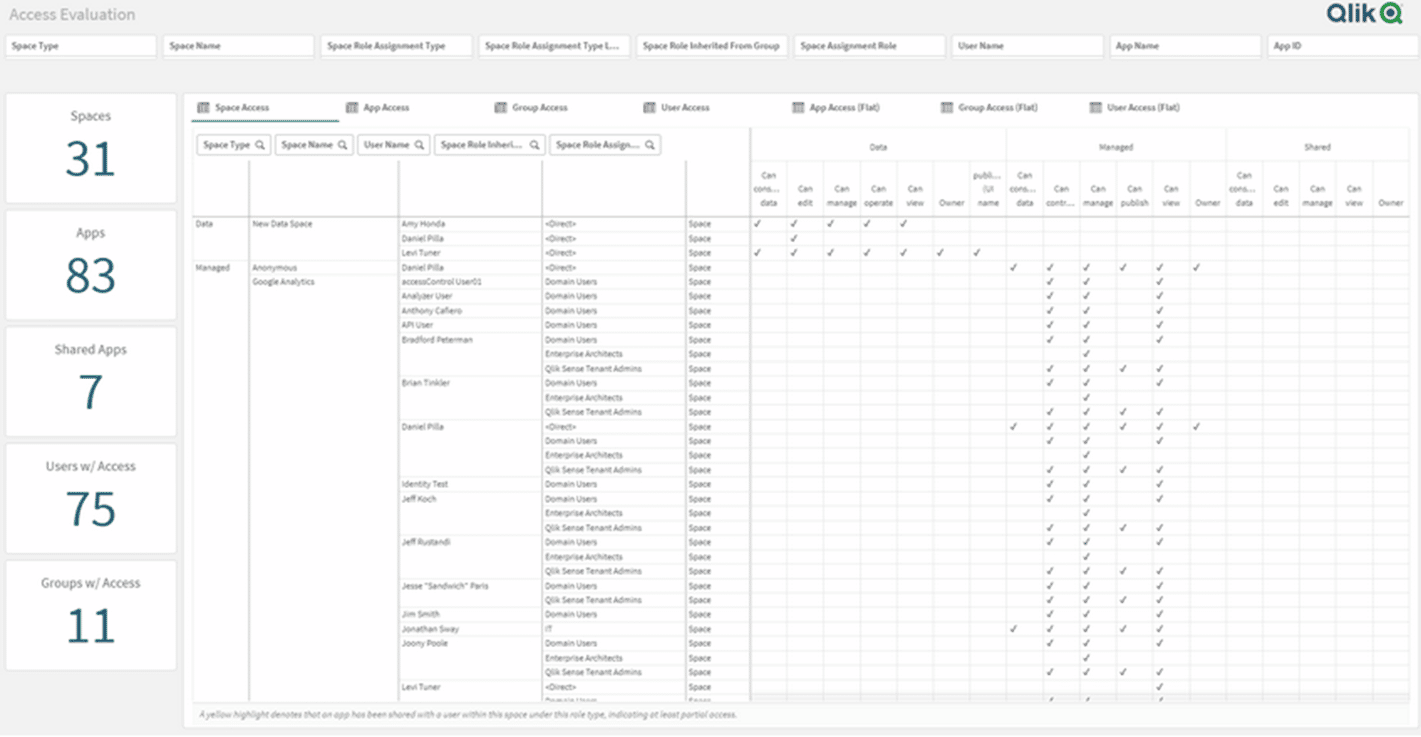Click the User Name search magnifier
The height and width of the screenshot is (737, 1421).
[x=420, y=145]
